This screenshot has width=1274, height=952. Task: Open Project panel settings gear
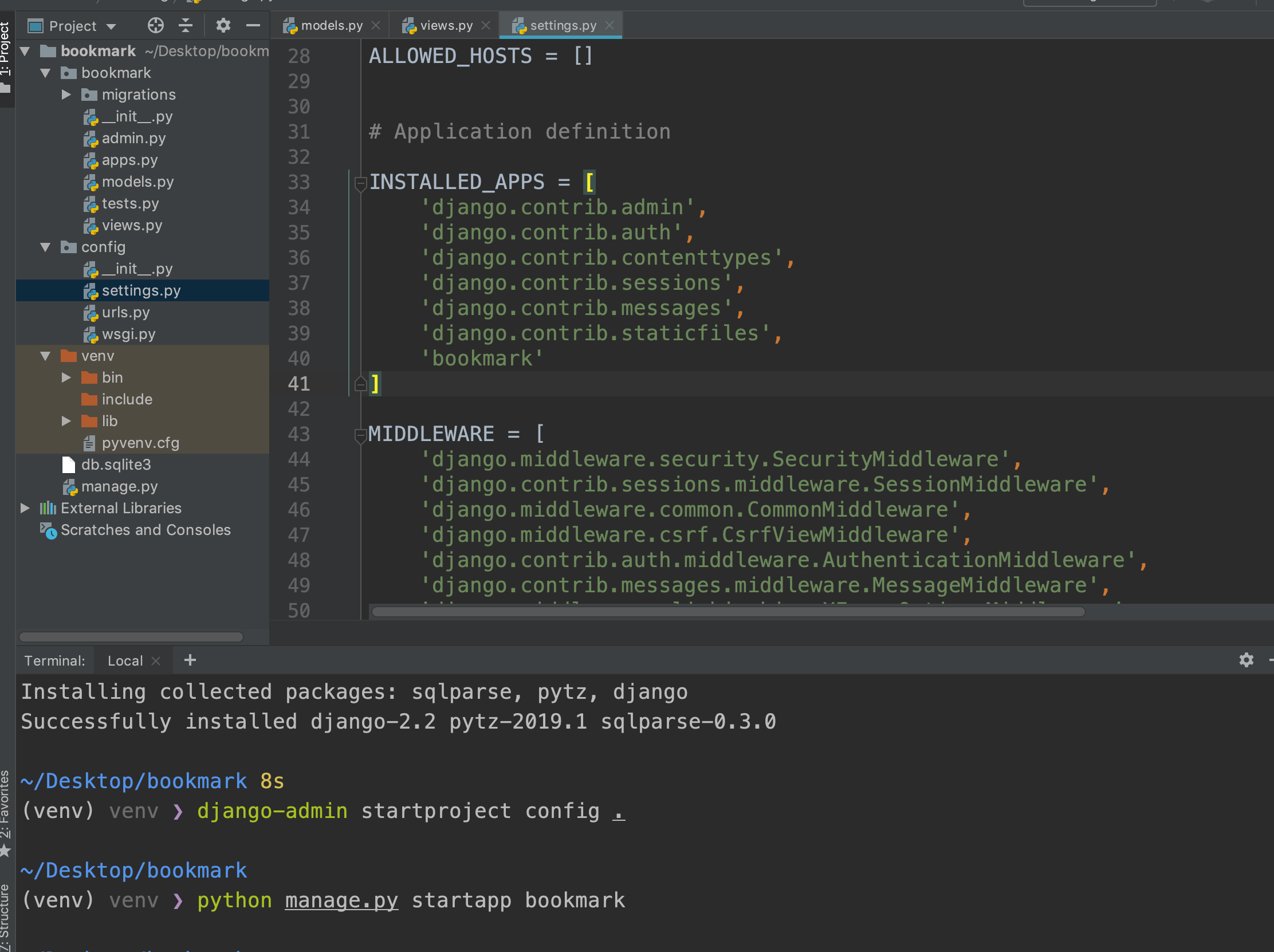(223, 25)
